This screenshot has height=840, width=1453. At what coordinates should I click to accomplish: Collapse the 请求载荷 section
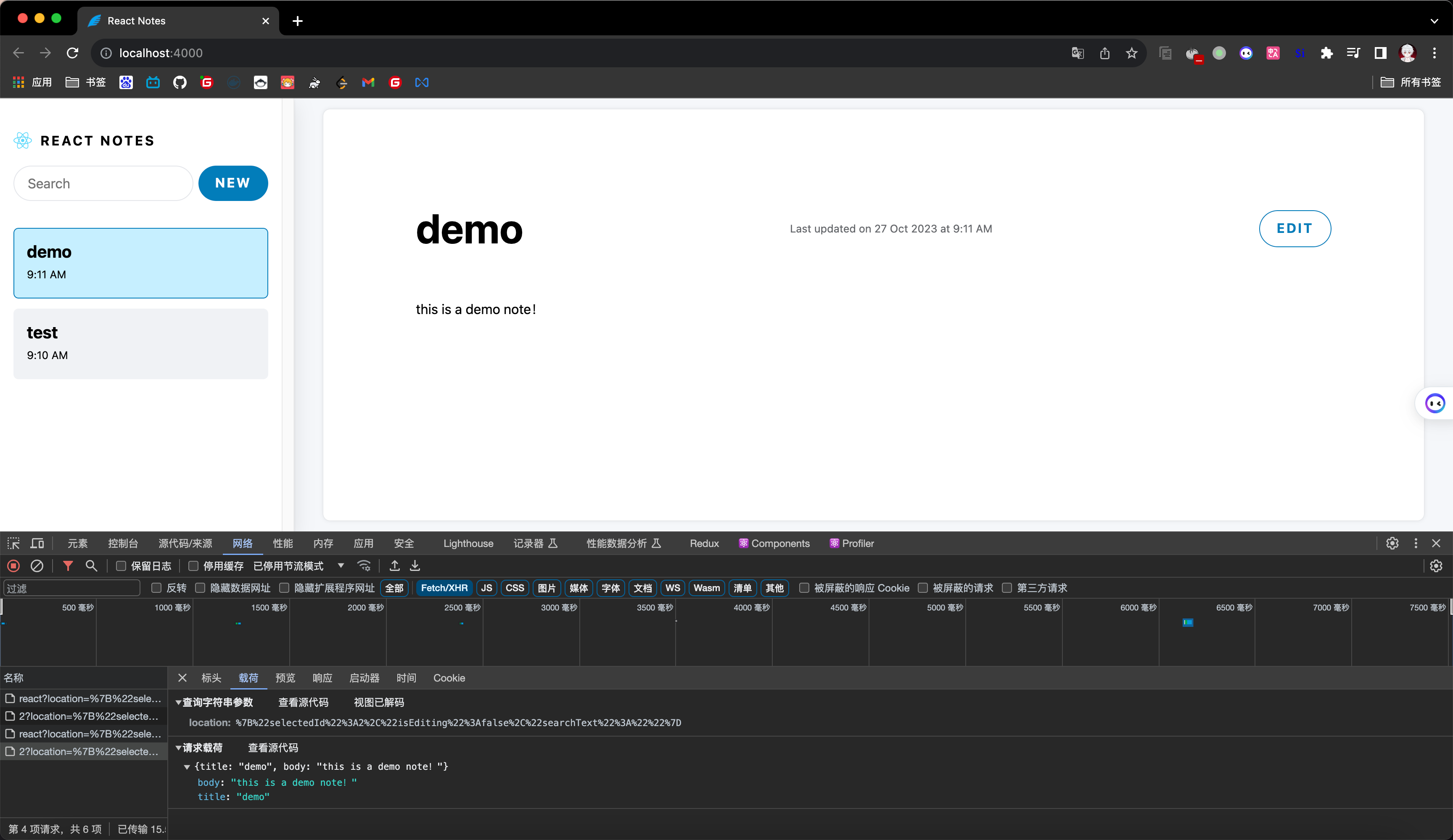(x=179, y=748)
